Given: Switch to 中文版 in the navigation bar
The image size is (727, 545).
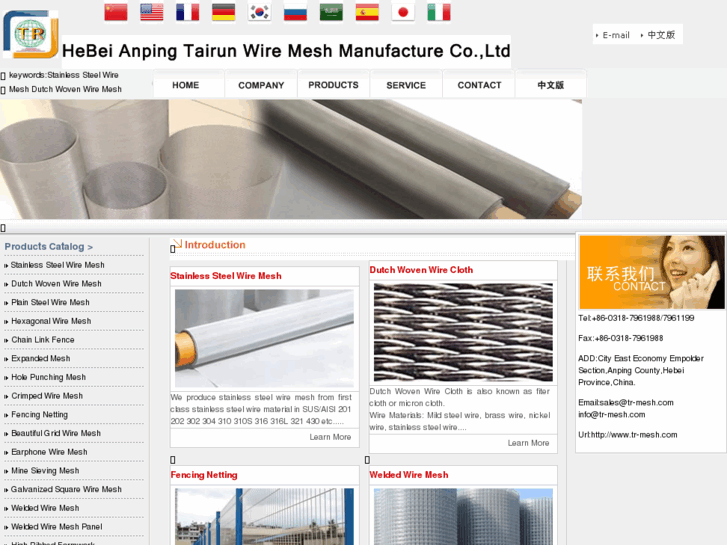Looking at the screenshot, I should click(551, 85).
